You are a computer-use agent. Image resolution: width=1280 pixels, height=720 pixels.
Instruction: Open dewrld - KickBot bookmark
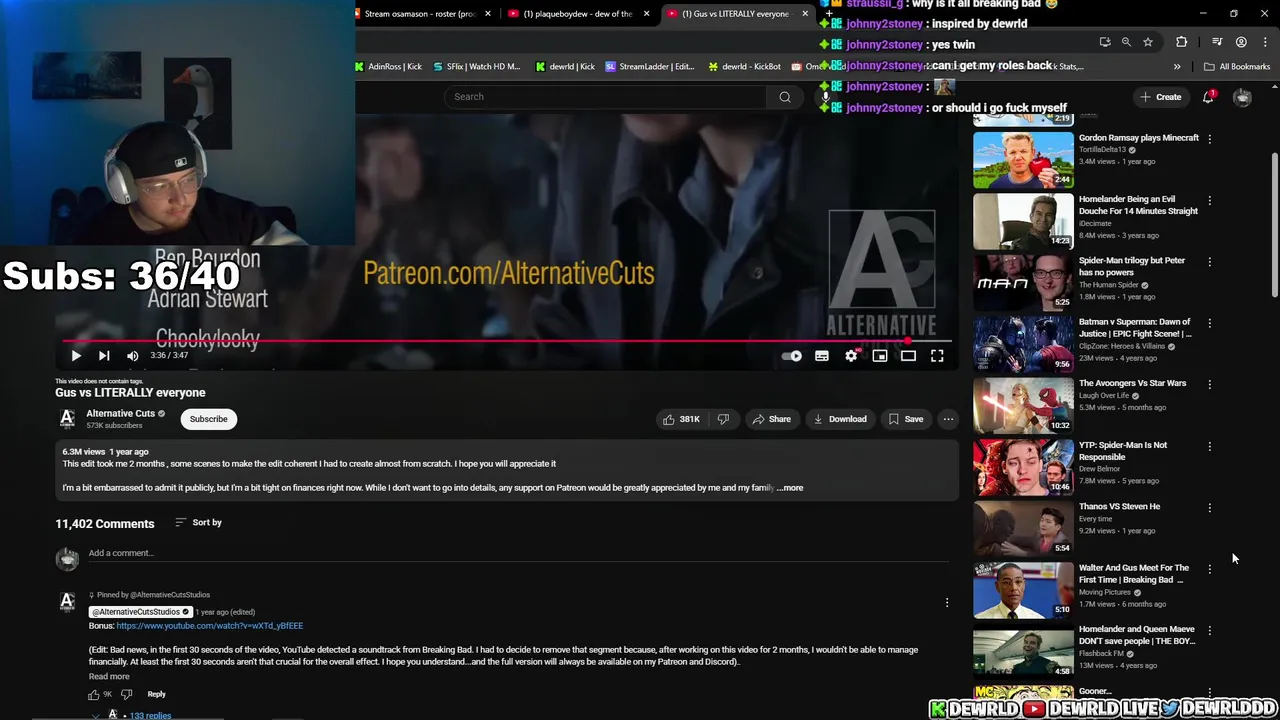point(745,67)
